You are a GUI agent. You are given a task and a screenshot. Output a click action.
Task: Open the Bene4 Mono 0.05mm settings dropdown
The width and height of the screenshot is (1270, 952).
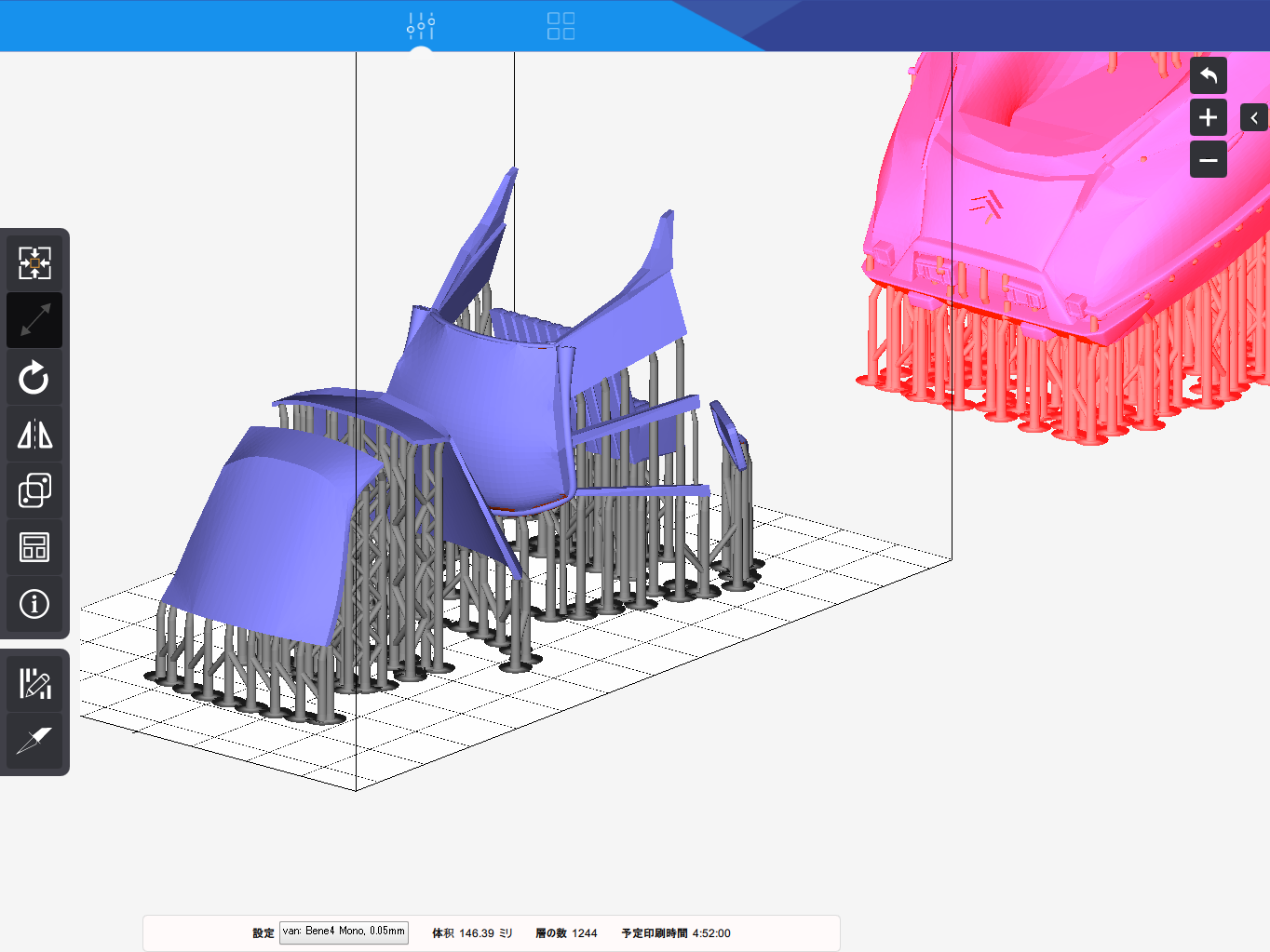click(344, 932)
